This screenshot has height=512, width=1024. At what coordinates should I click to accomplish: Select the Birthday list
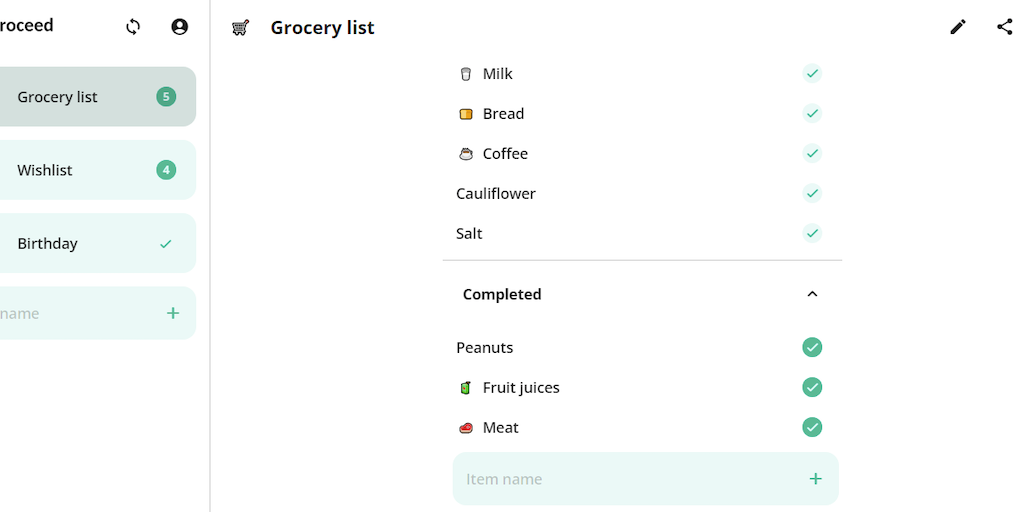pos(47,243)
